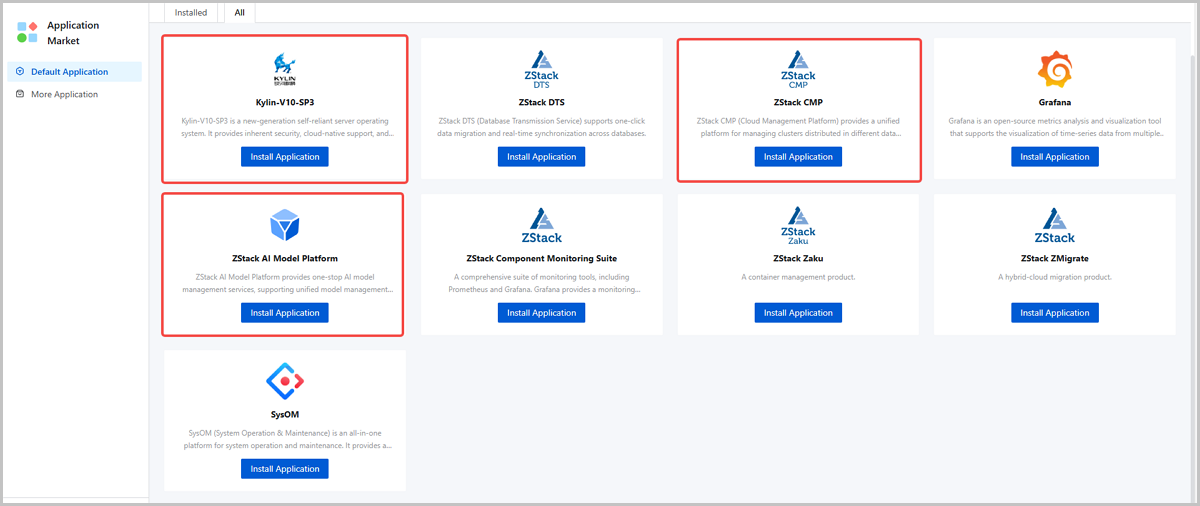Open Default Application in sidebar
Viewport: 1200px width, 506px height.
tap(72, 72)
